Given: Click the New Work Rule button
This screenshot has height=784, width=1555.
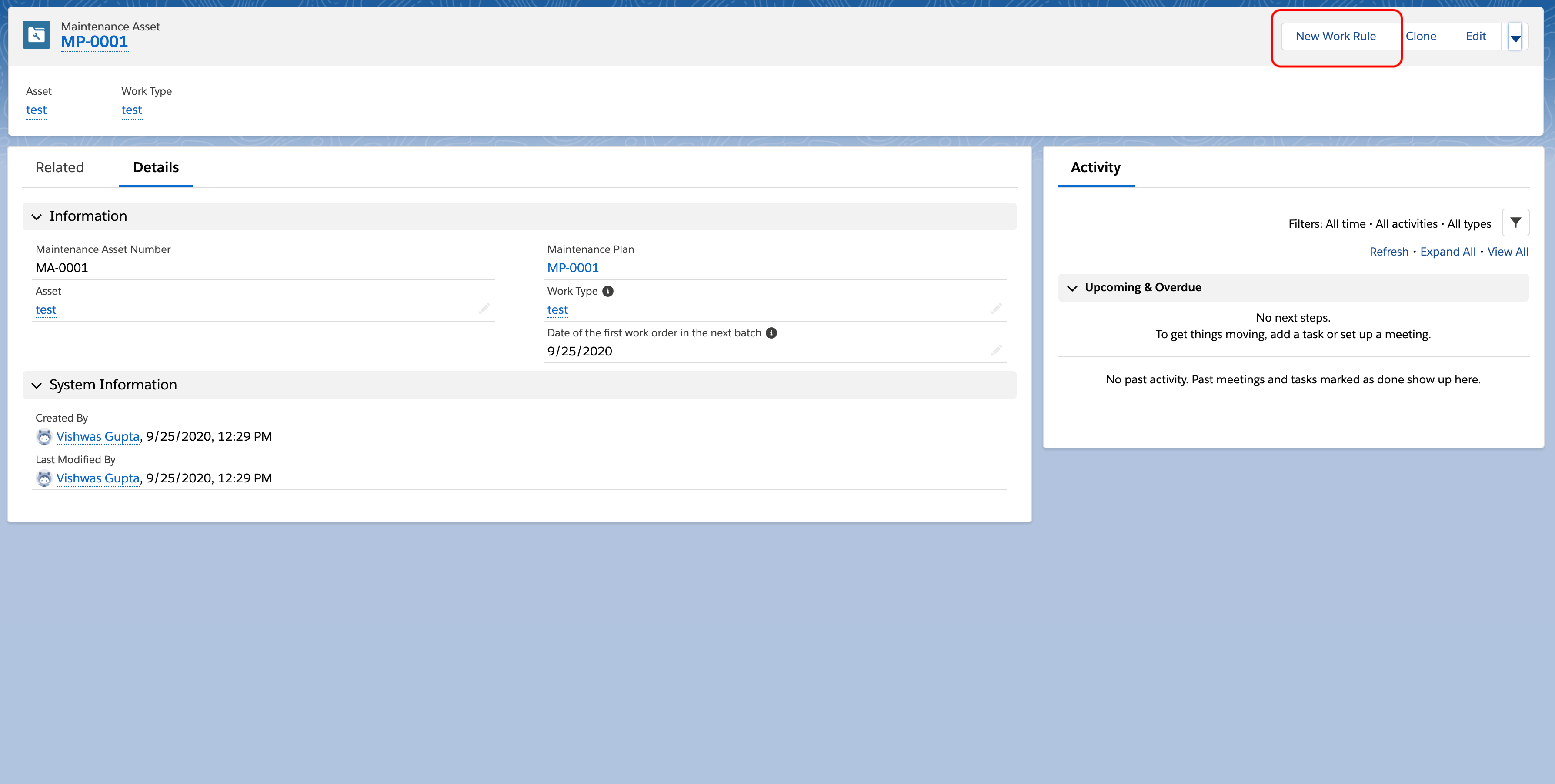Looking at the screenshot, I should coord(1336,36).
